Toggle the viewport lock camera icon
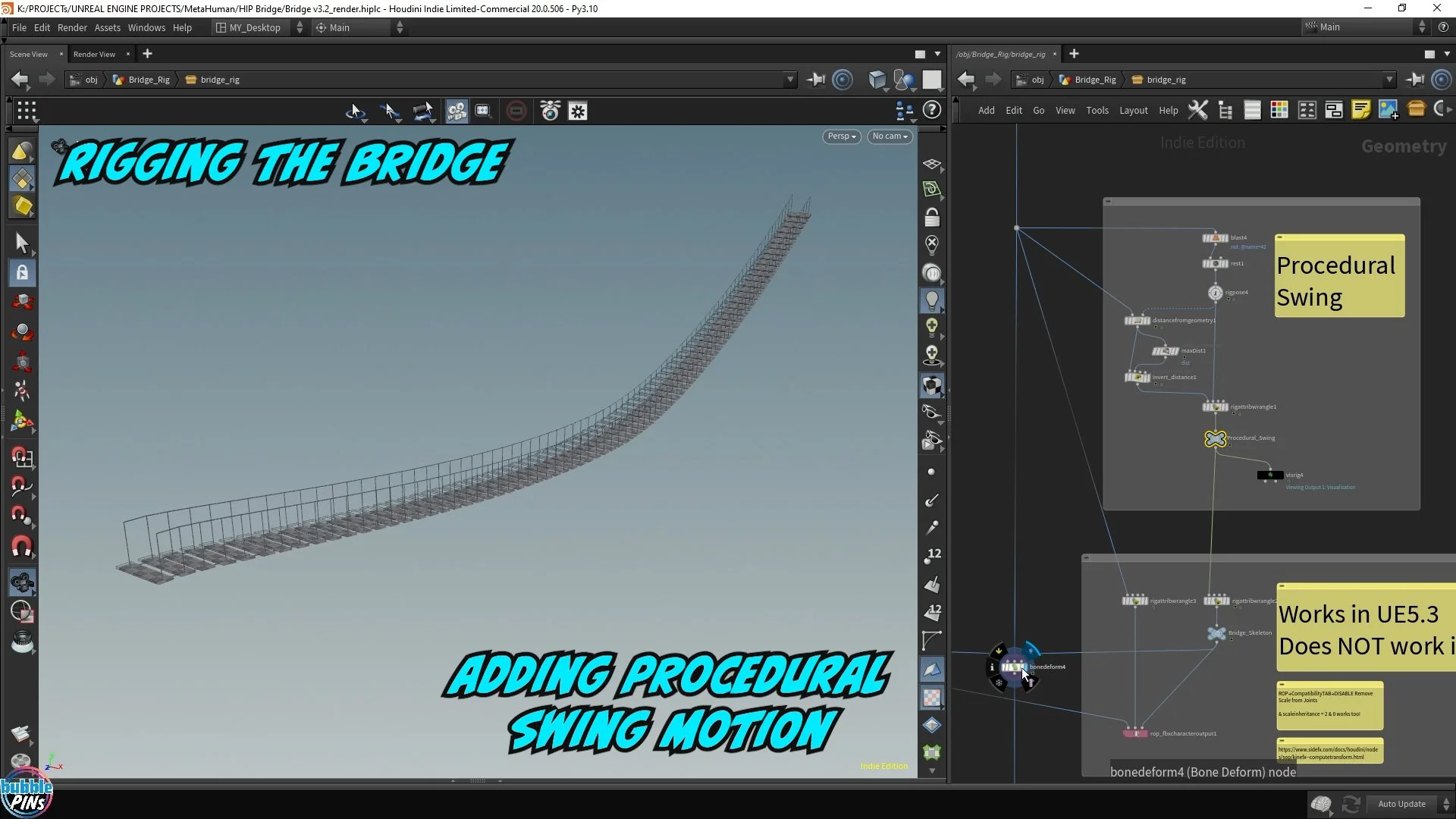1456x819 pixels. coord(932,218)
